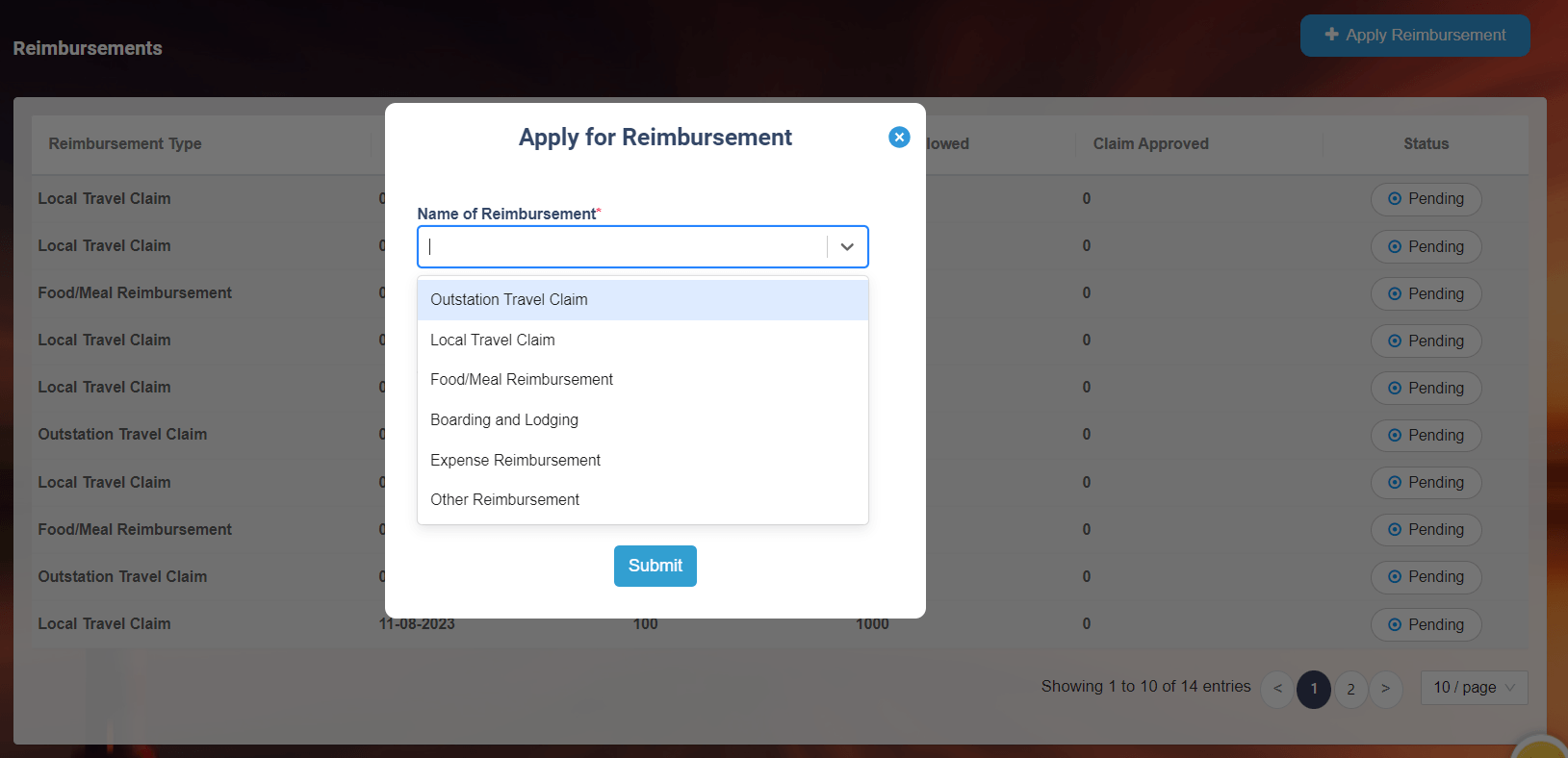The width and height of the screenshot is (1568, 758).
Task: Open the 10 / page size dropdown
Action: click(1473, 688)
